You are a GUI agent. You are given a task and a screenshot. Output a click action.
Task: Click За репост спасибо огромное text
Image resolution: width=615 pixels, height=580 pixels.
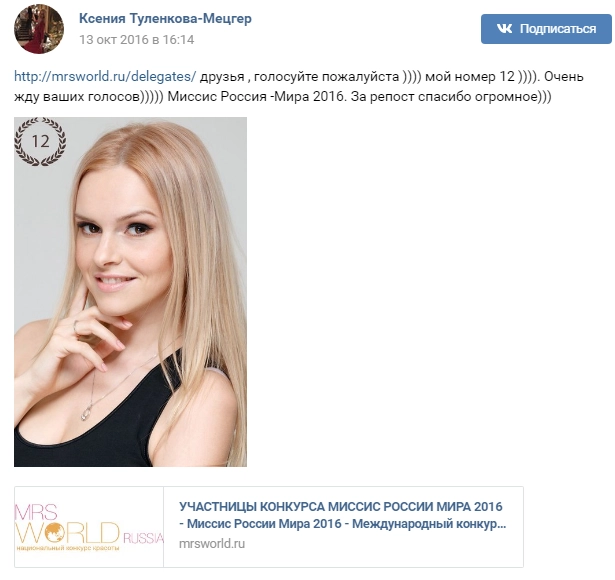444,96
